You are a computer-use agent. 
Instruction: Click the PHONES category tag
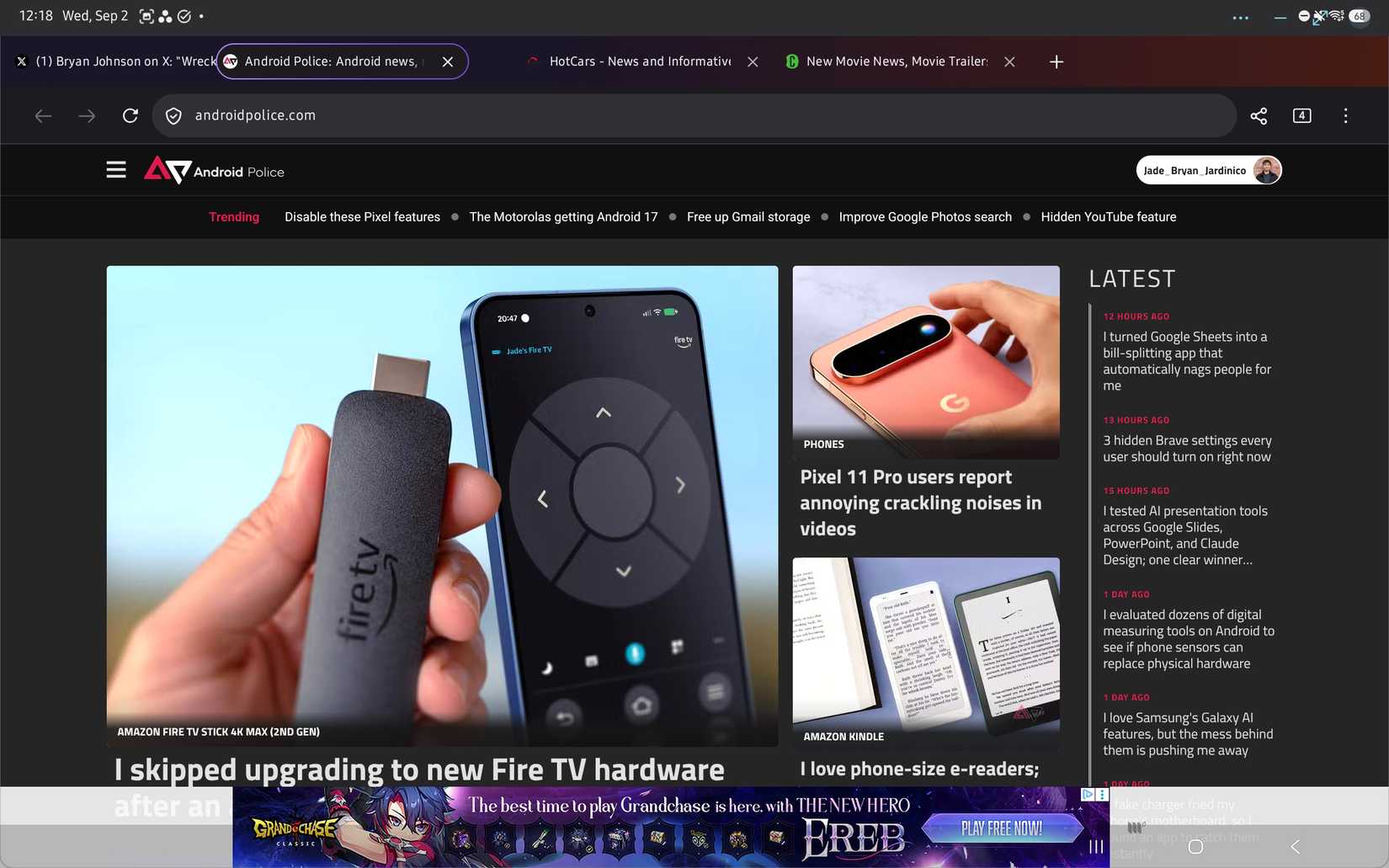[823, 444]
